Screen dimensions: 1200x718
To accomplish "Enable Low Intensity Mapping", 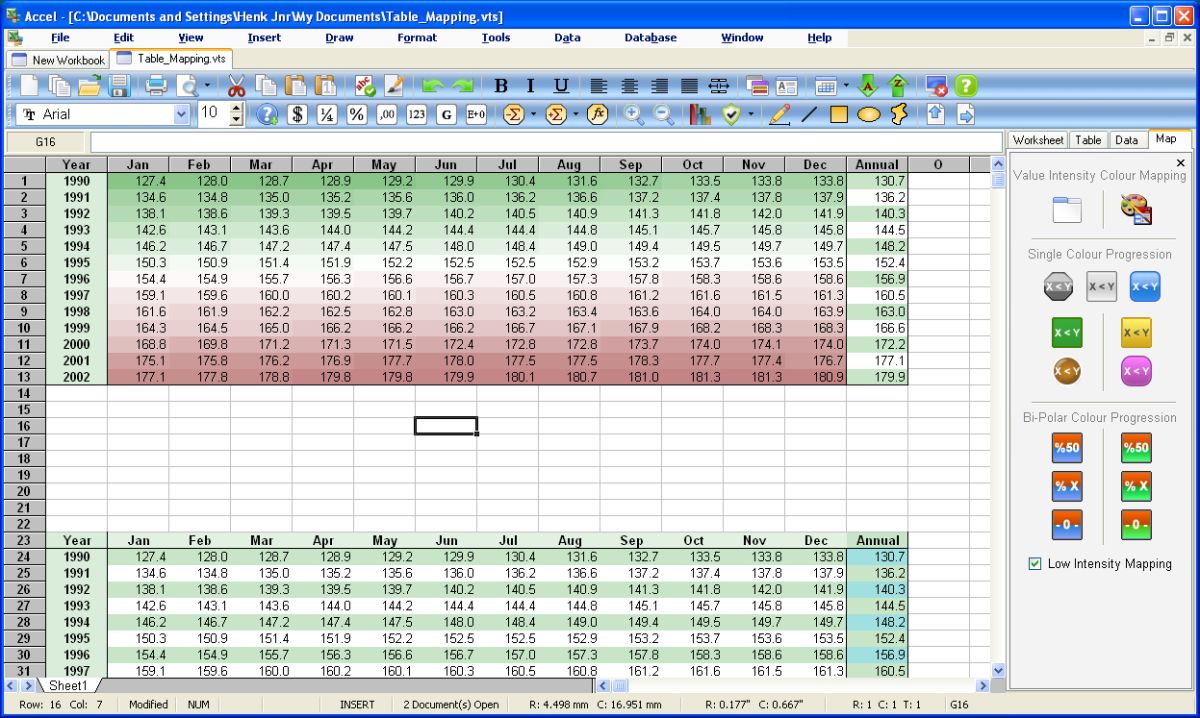I will (x=1035, y=564).
